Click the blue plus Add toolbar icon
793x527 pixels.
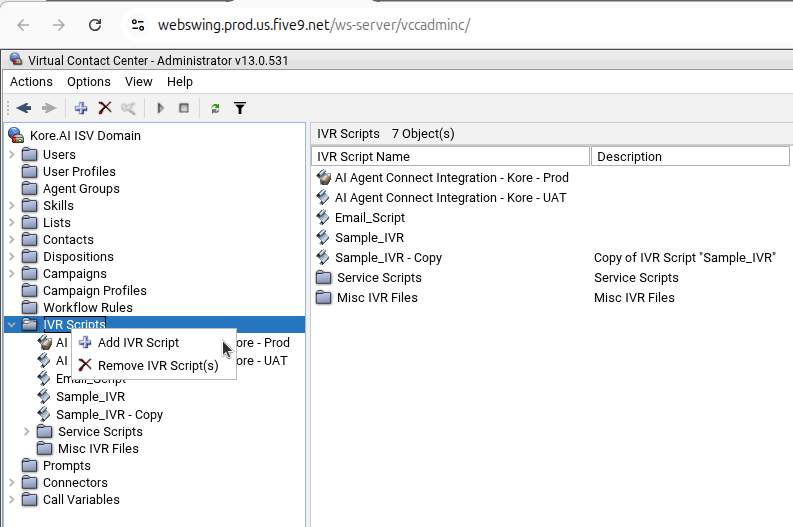coord(81,108)
